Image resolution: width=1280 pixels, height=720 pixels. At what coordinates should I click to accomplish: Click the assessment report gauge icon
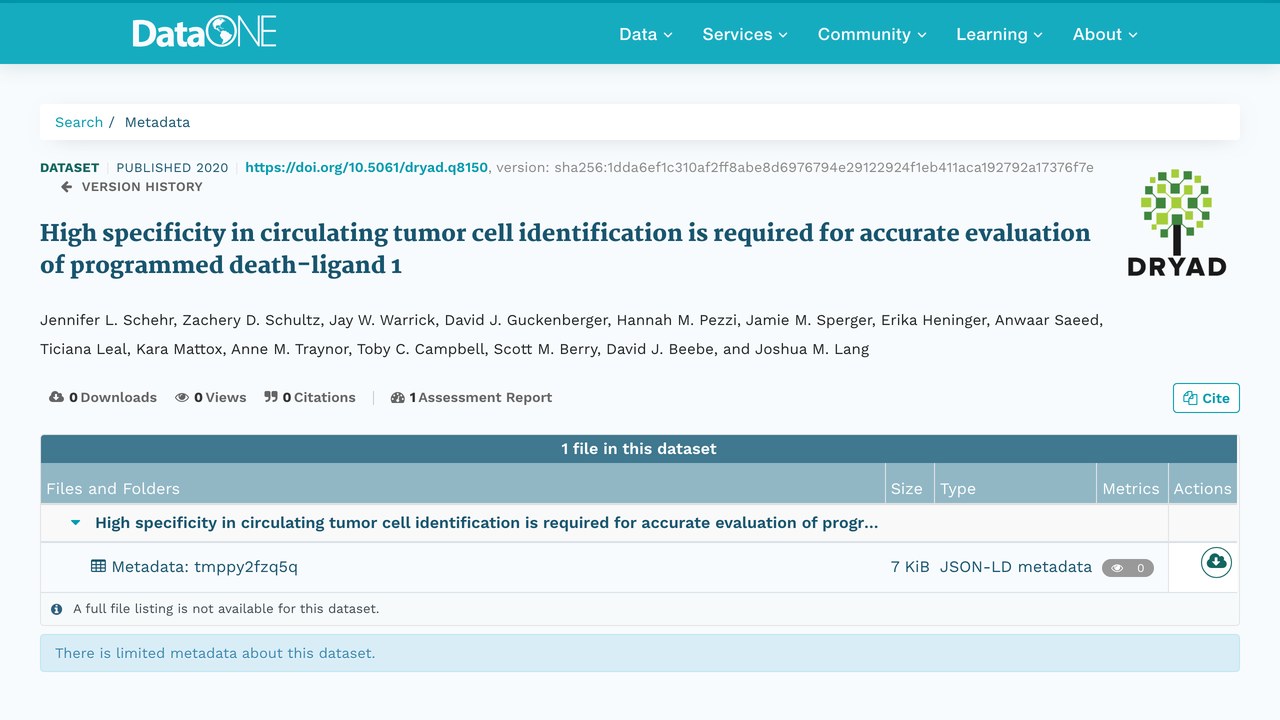398,397
